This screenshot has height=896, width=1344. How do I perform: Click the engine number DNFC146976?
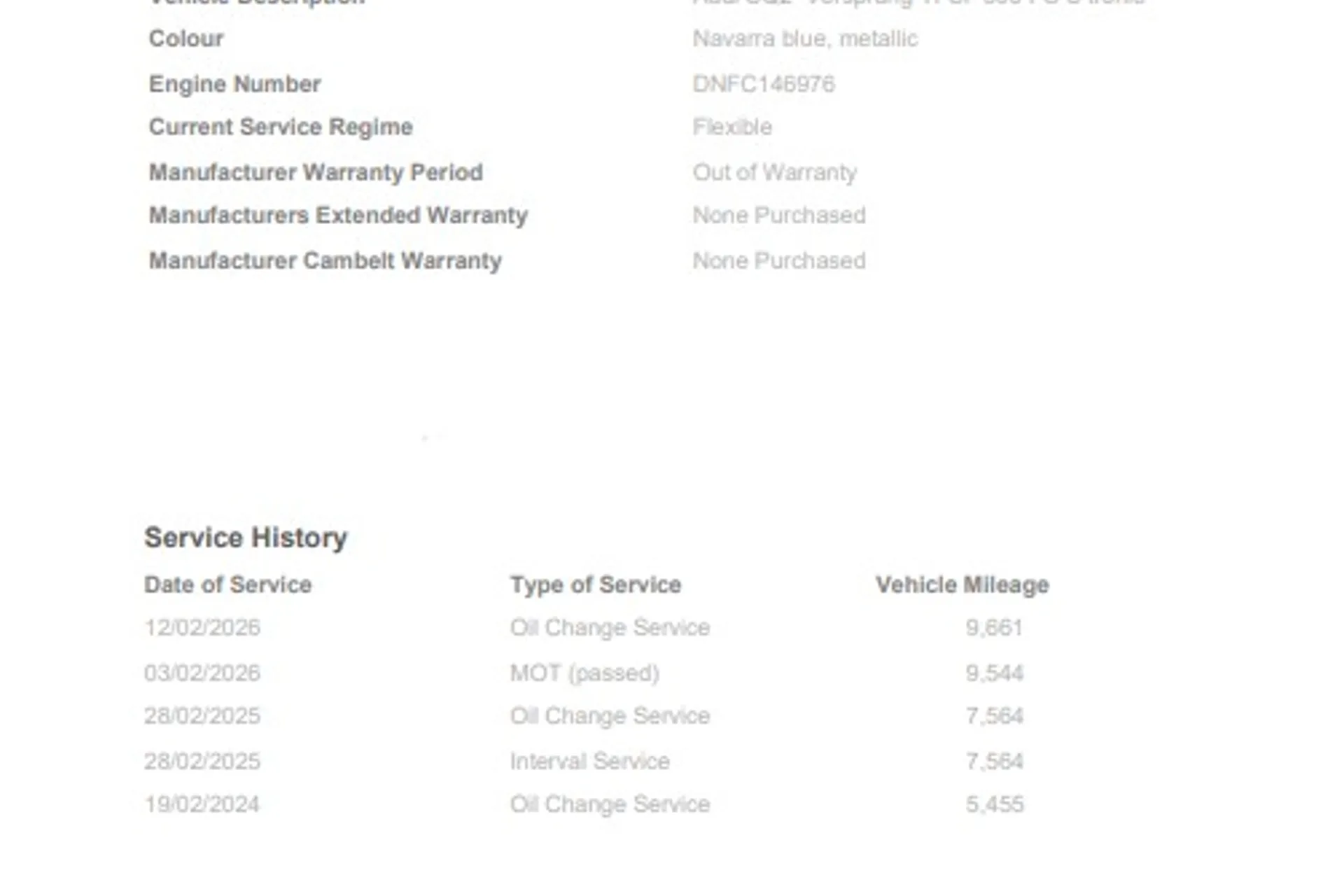(x=763, y=84)
